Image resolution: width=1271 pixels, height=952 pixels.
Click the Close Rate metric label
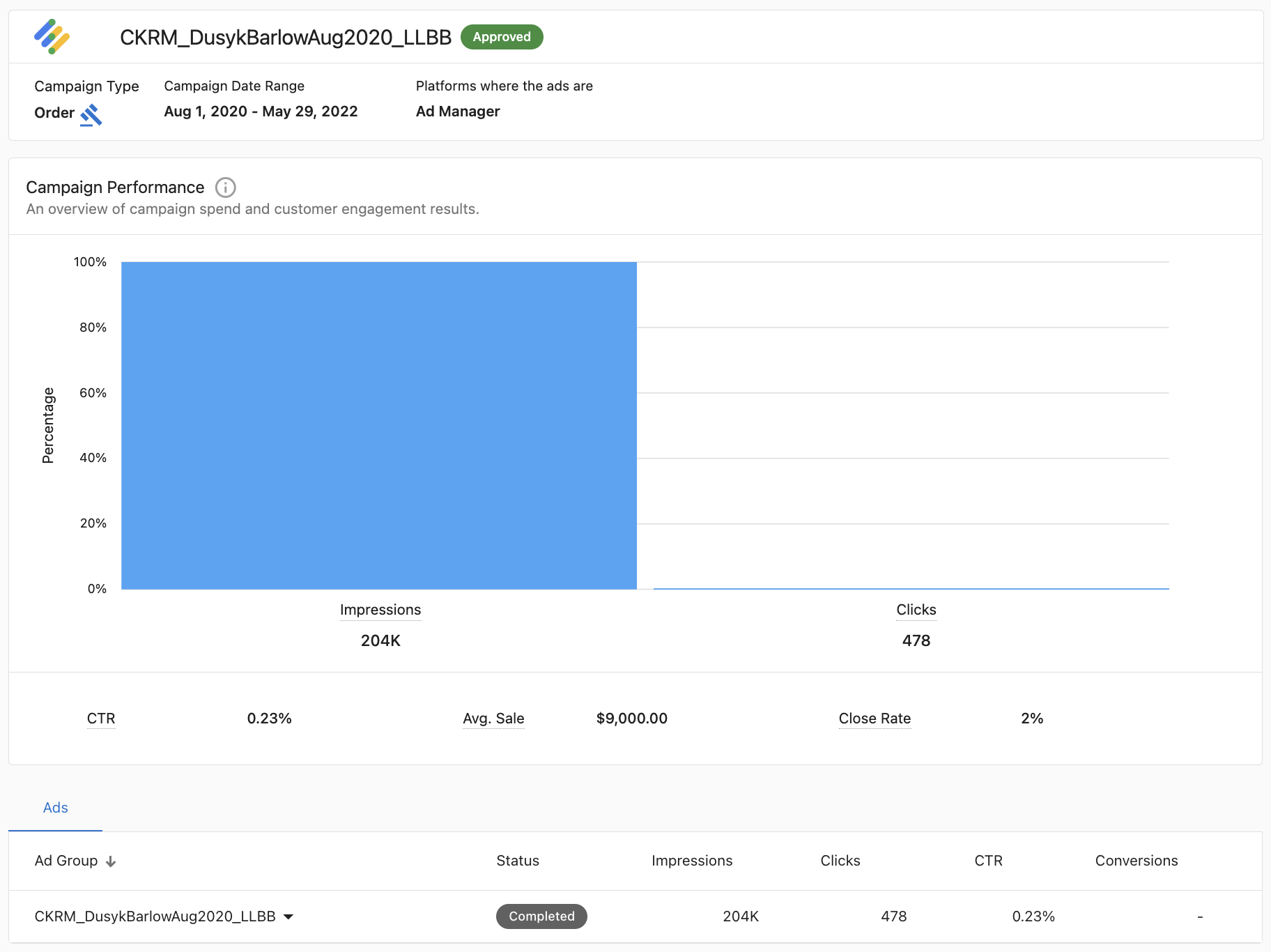pos(875,719)
